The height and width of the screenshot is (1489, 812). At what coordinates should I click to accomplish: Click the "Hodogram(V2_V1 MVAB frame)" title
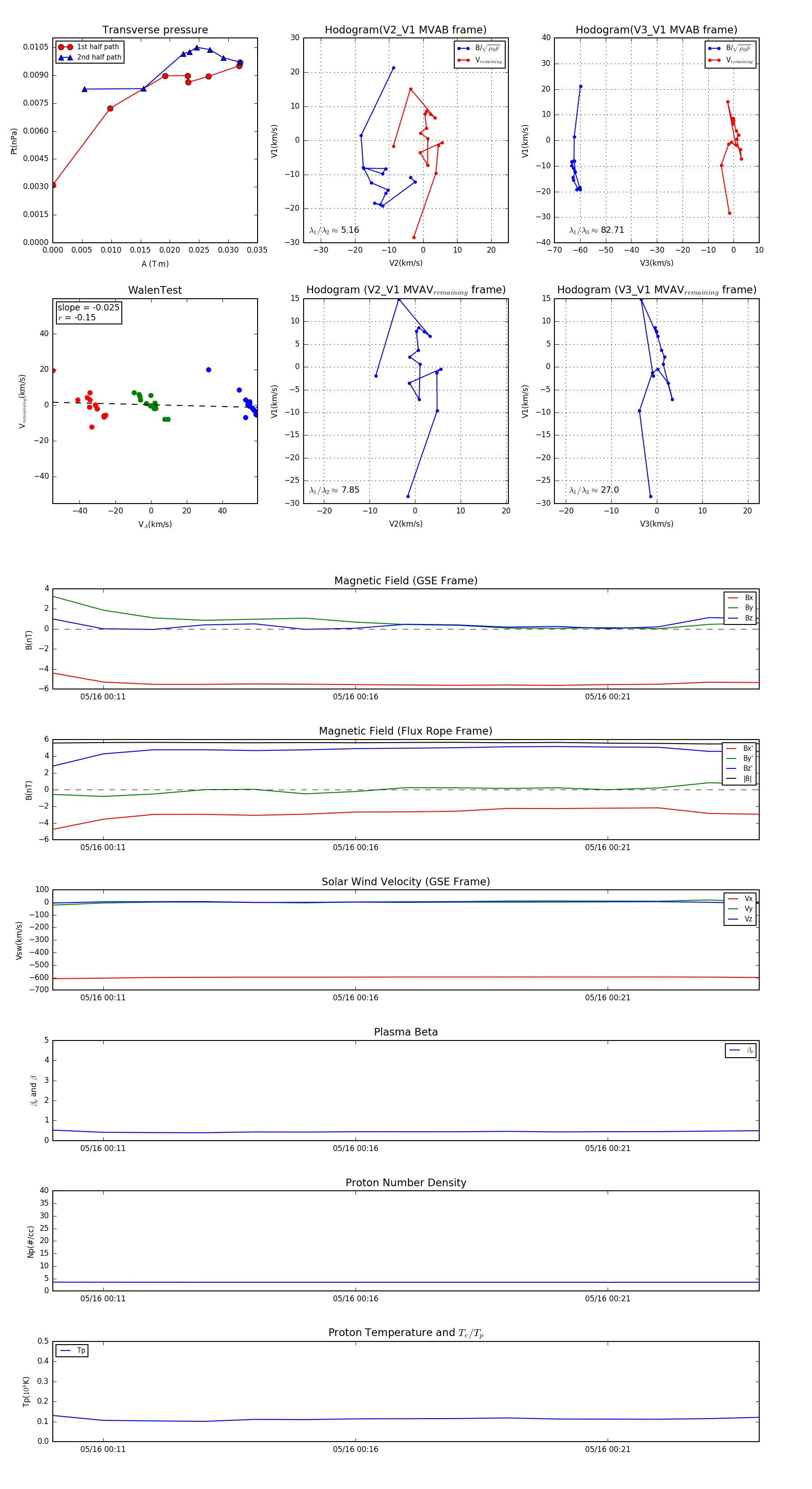pos(406,30)
